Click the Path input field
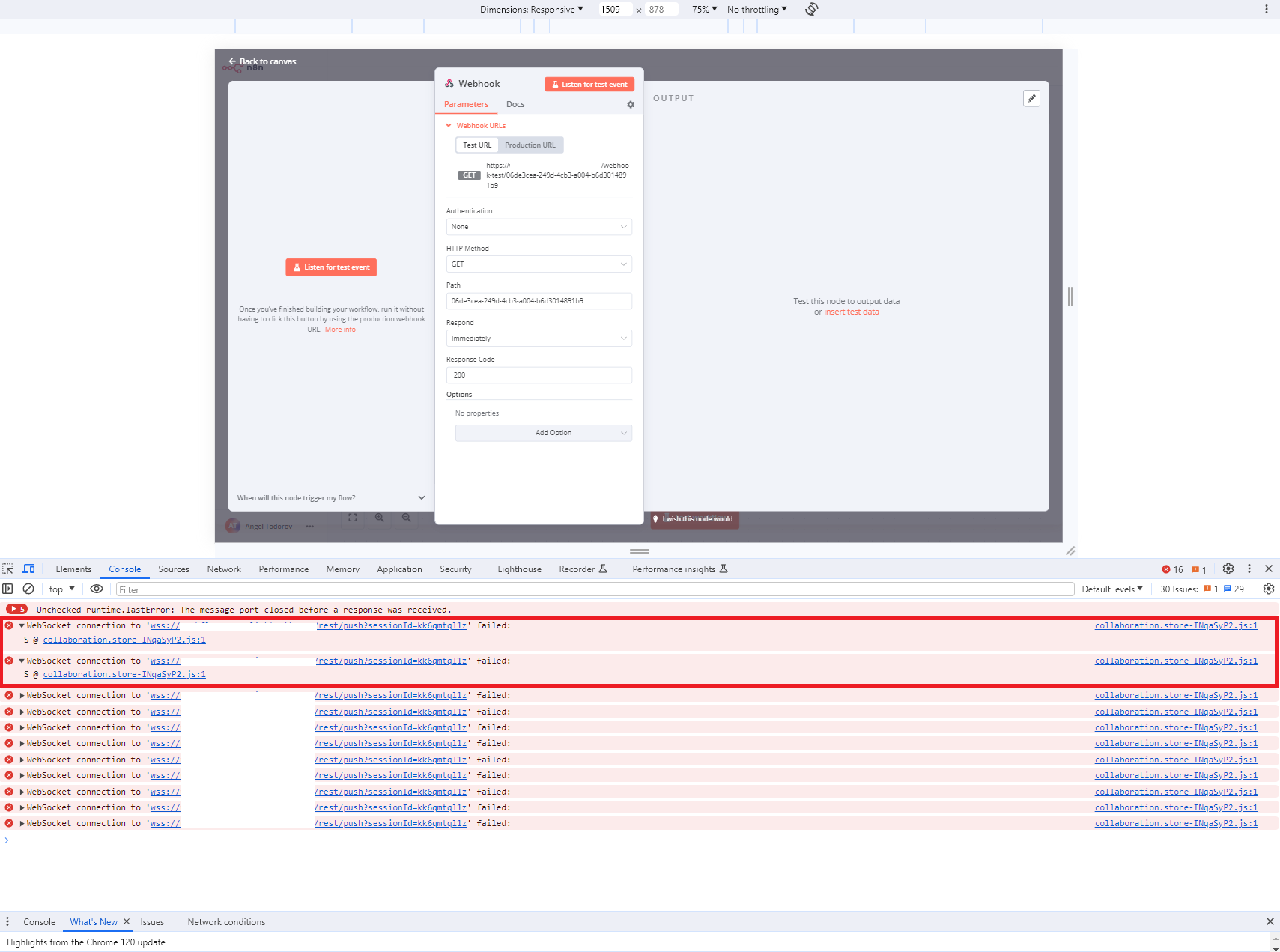Image resolution: width=1280 pixels, height=952 pixels. tap(539, 301)
